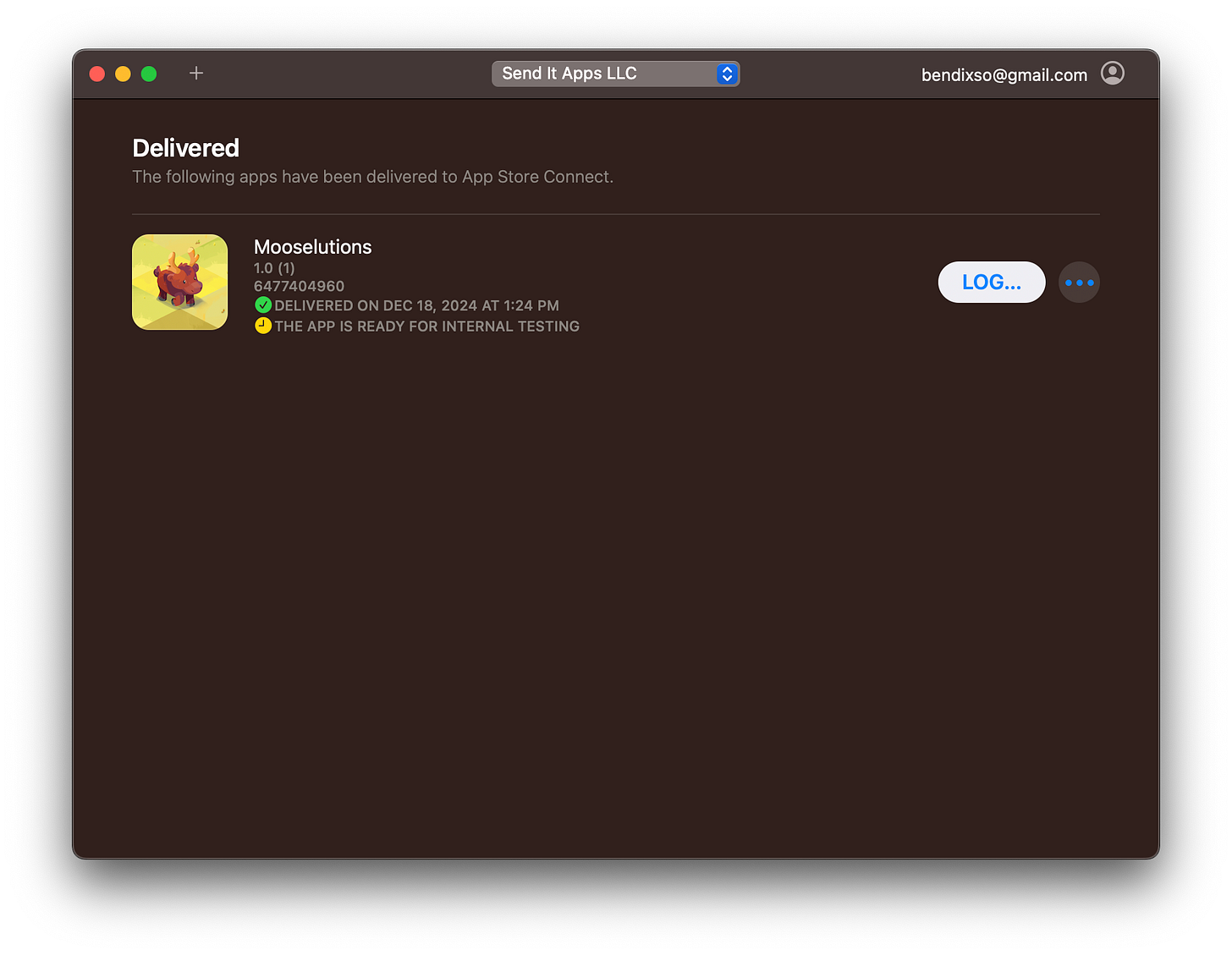This screenshot has height=955, width=1232.
Task: Open the three-dot more options menu
Action: (1079, 283)
